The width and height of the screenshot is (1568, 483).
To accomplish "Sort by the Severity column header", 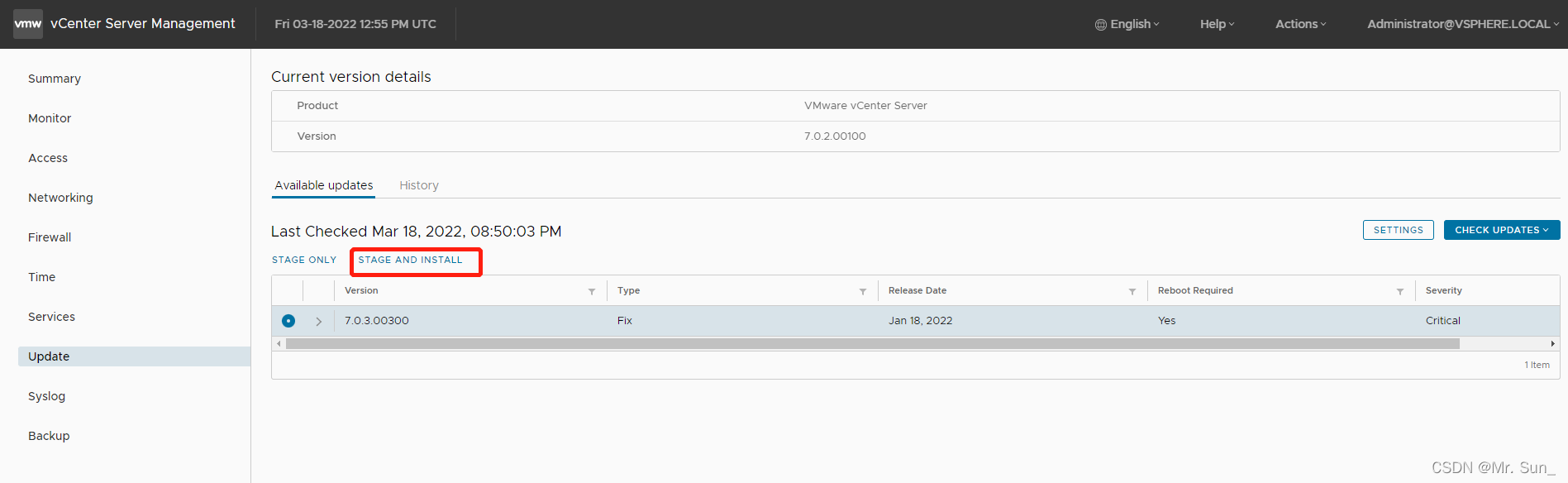I will click(x=1444, y=291).
